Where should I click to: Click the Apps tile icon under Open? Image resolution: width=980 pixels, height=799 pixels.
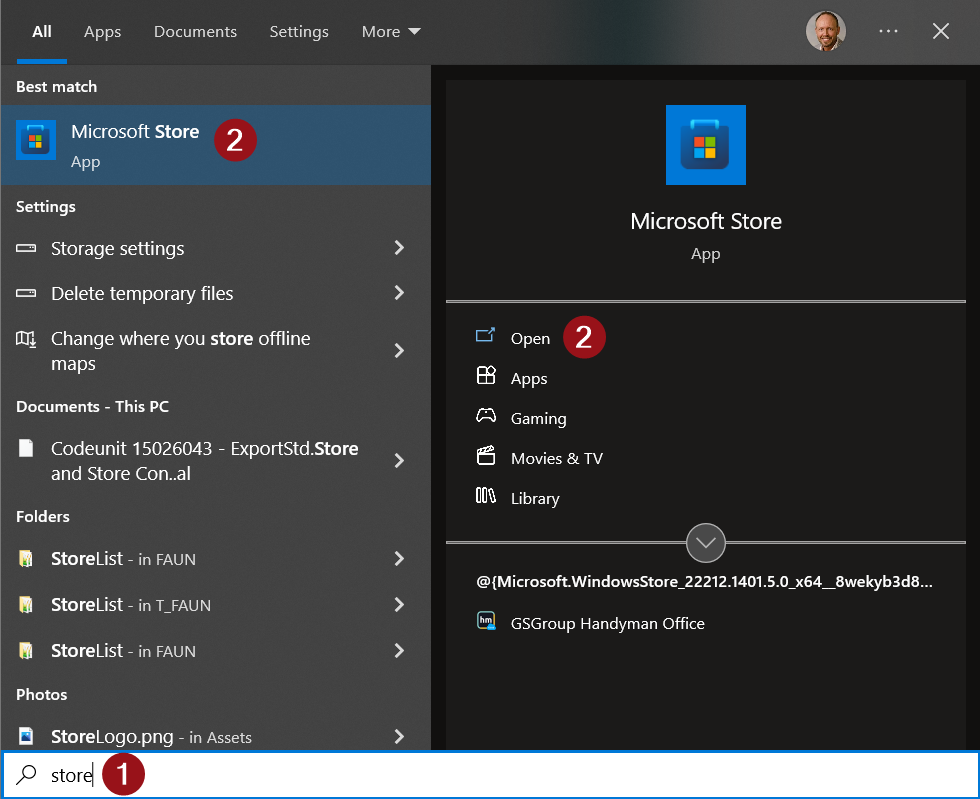(x=486, y=375)
